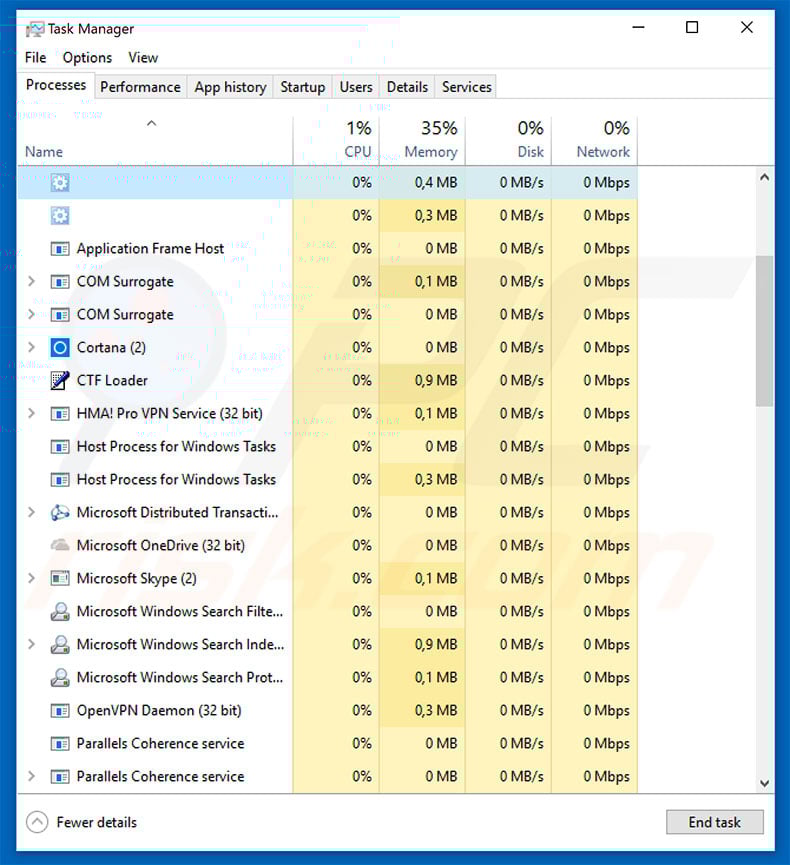Sort by the Name column header
The width and height of the screenshot is (790, 865).
[x=154, y=141]
